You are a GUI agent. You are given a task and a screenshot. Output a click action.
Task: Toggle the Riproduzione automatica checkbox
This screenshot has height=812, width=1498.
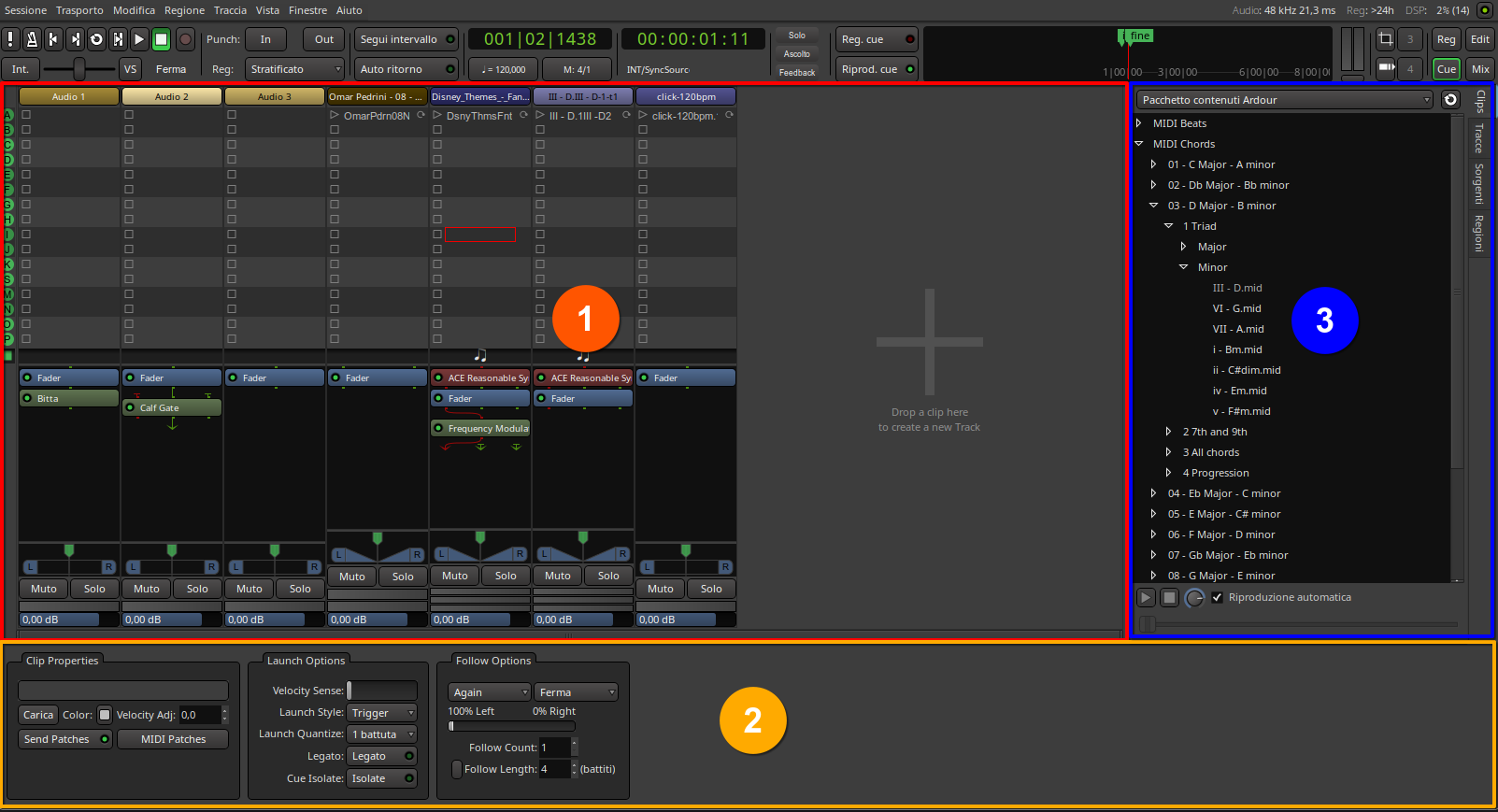[x=1217, y=598]
